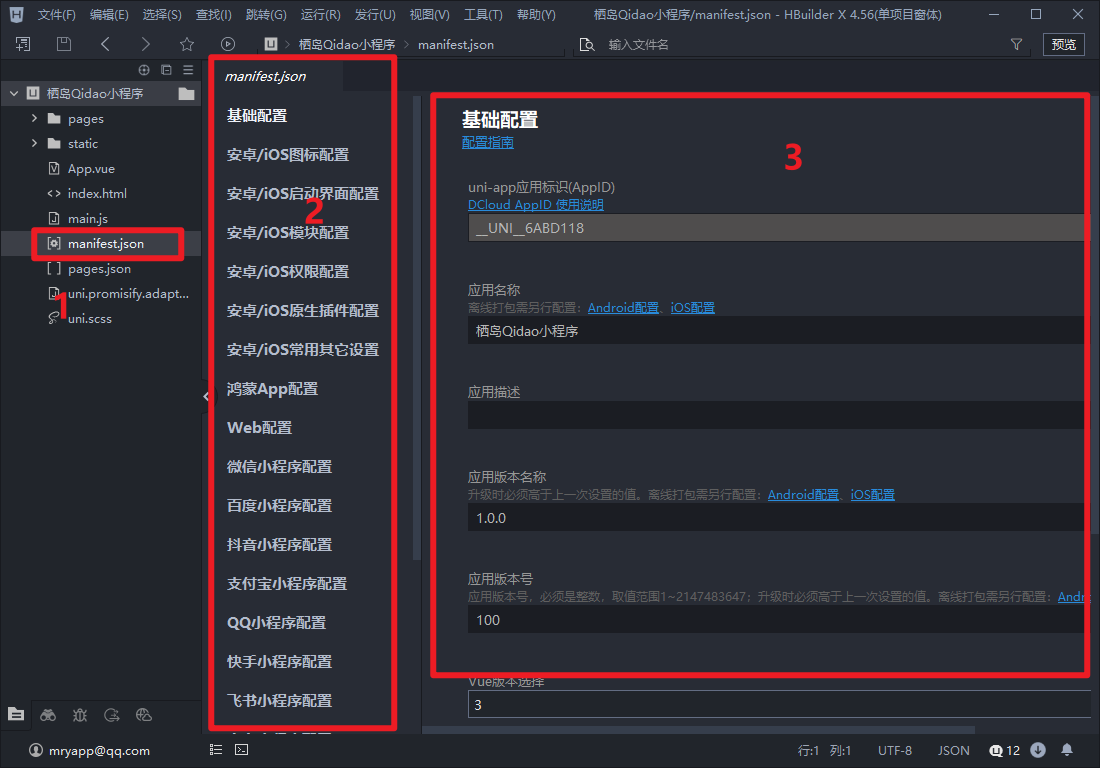This screenshot has height=768, width=1100.
Task: Click the save icon in toolbar
Action: [64, 44]
